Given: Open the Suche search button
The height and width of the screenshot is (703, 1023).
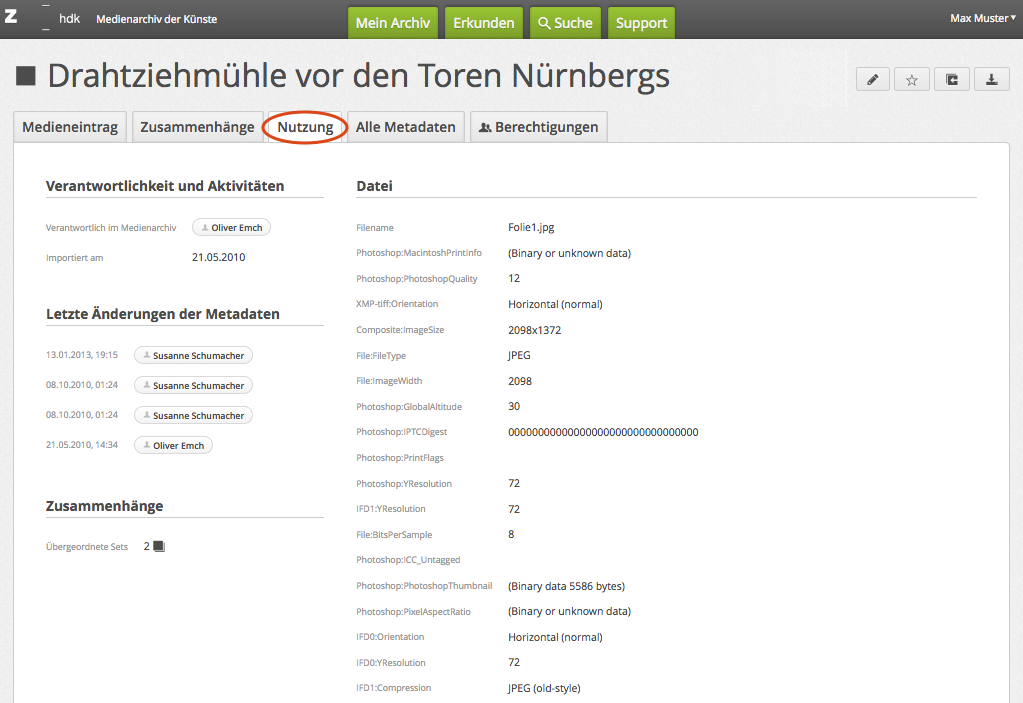Looking at the screenshot, I should click(x=565, y=23).
